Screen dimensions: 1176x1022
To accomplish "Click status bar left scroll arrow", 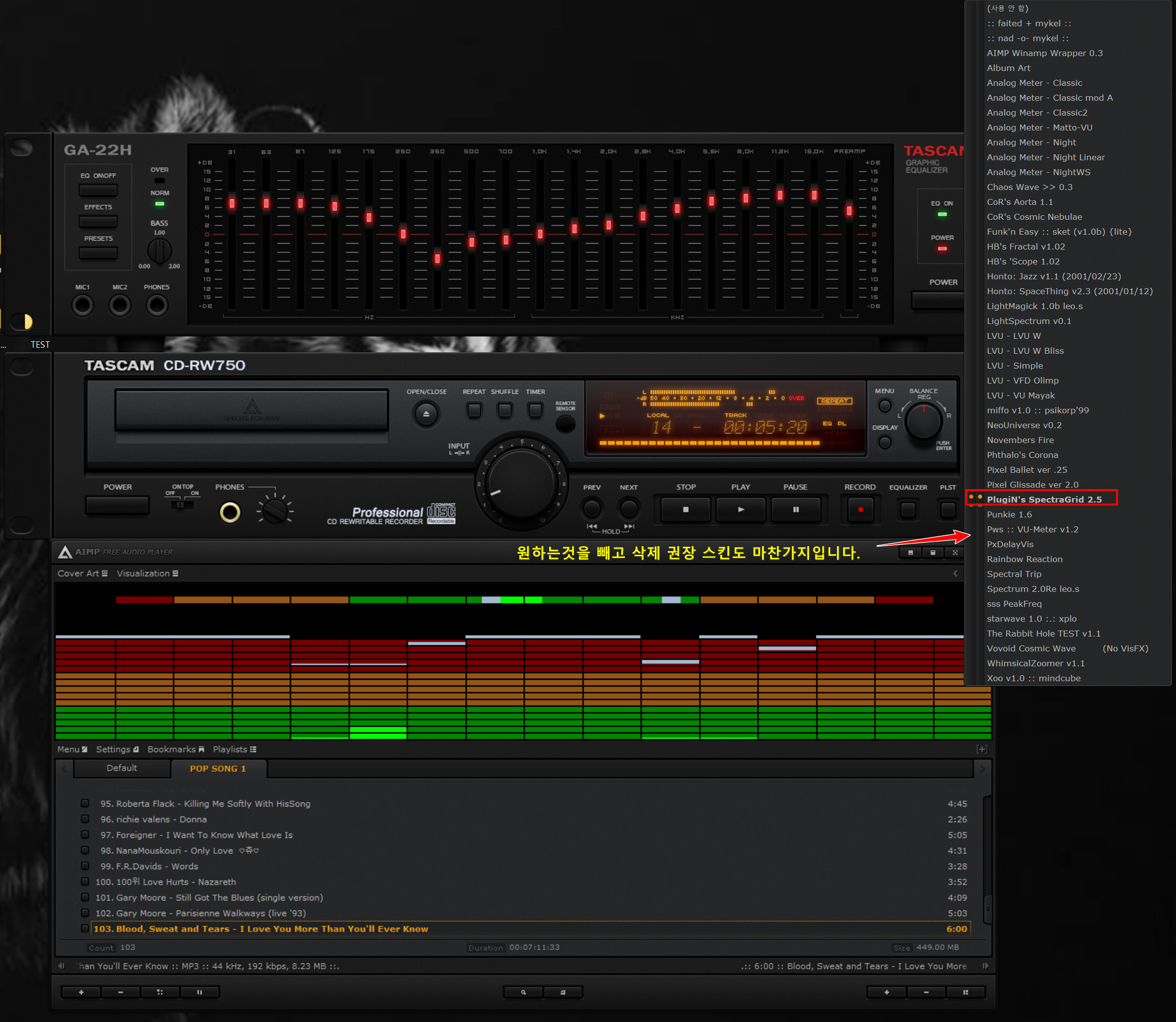I will point(62,966).
